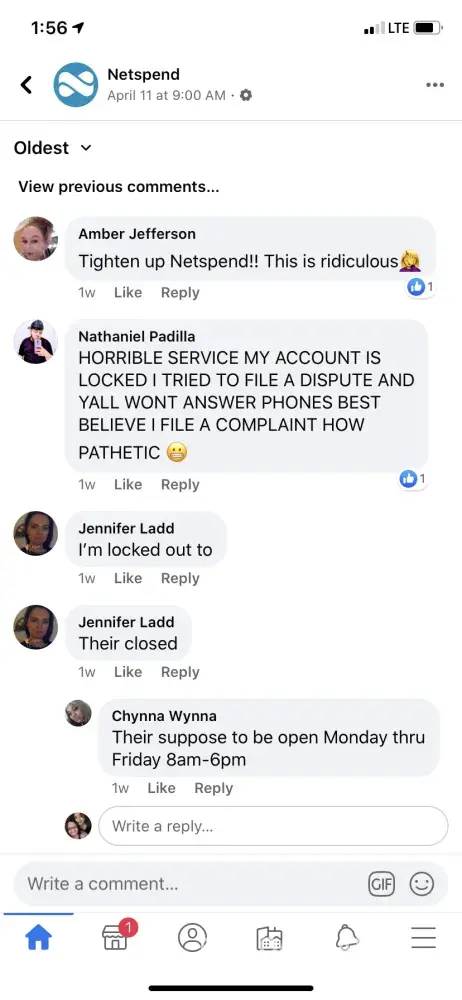
Task: Tap the post privacy gear icon
Action: click(246, 95)
